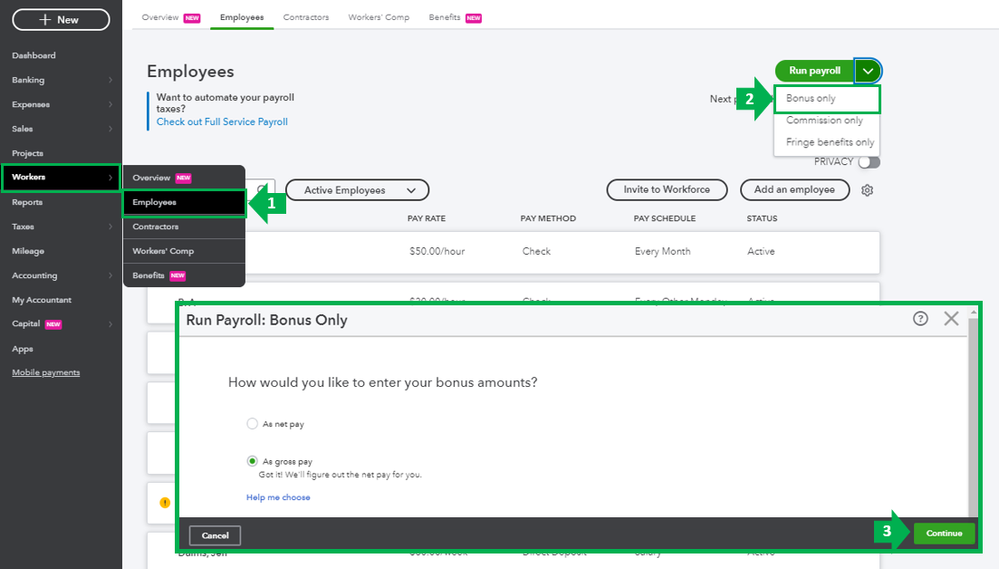This screenshot has height=569, width=999.
Task: Toggle the PRIVACY switch
Action: (x=869, y=162)
